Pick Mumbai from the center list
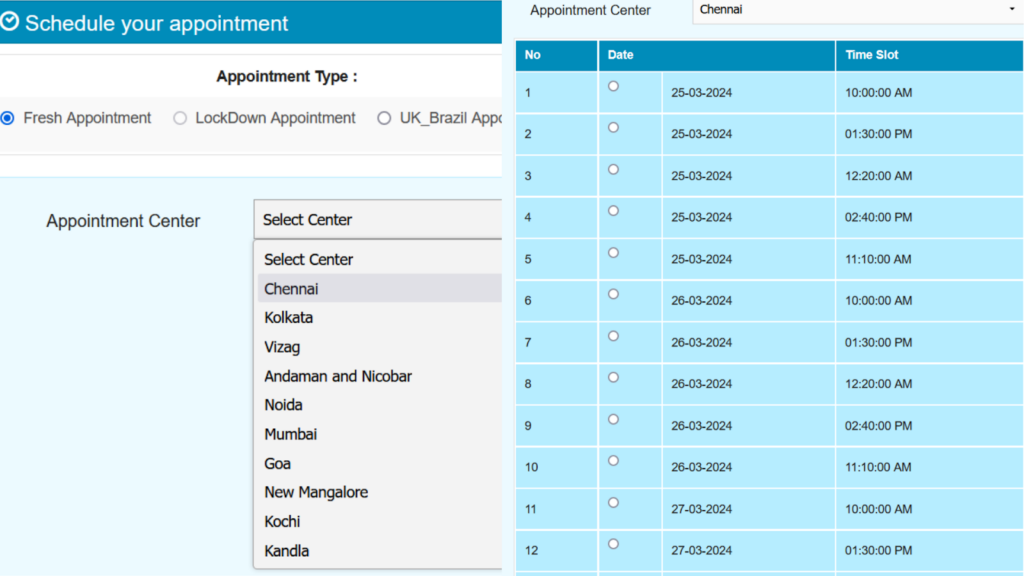Viewport: 1024px width, 576px height. click(x=291, y=434)
